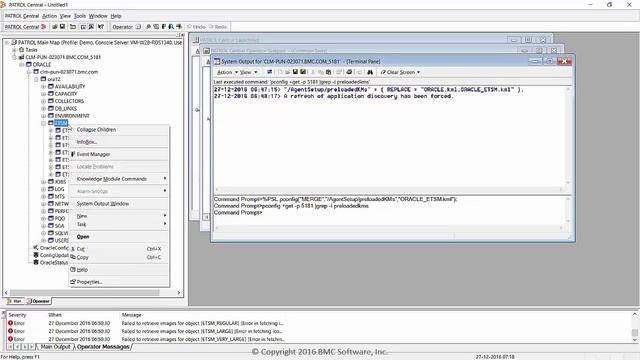Click the Redo toolbar button
This screenshot has width=640, height=360.
(x=218, y=27)
